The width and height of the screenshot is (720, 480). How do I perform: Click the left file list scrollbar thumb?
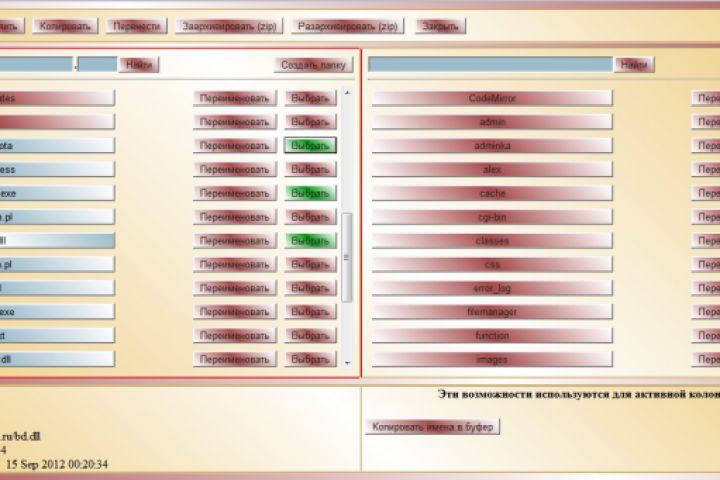[x=347, y=257]
